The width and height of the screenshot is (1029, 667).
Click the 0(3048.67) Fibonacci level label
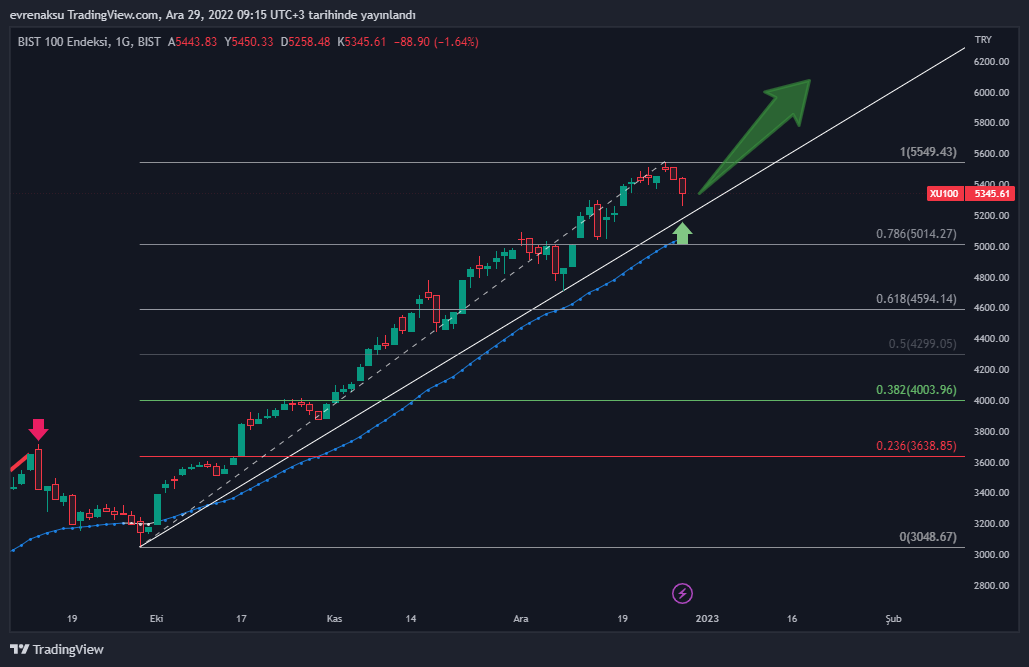pos(928,537)
